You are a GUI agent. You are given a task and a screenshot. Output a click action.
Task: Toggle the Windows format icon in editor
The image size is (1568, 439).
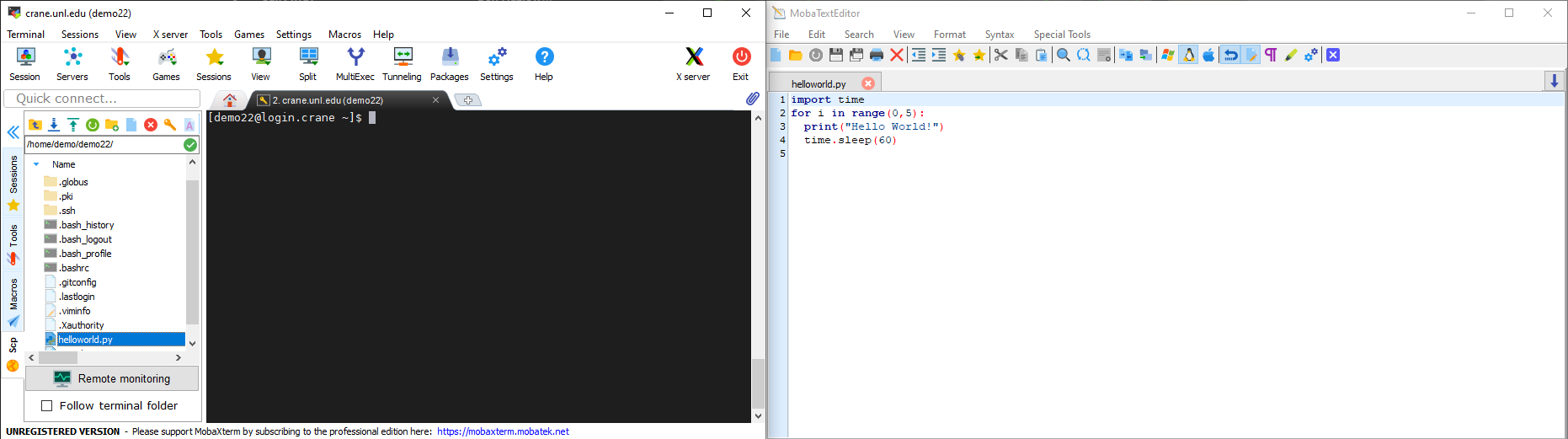coord(1167,55)
